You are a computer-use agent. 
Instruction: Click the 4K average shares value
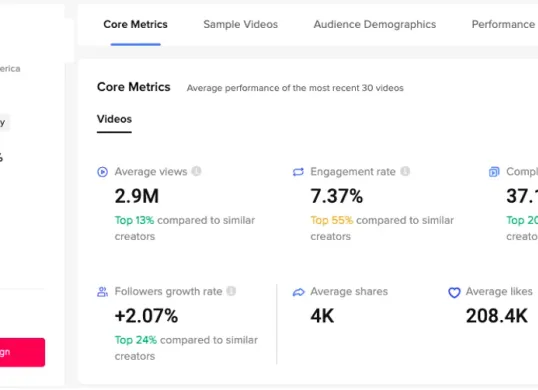point(322,316)
